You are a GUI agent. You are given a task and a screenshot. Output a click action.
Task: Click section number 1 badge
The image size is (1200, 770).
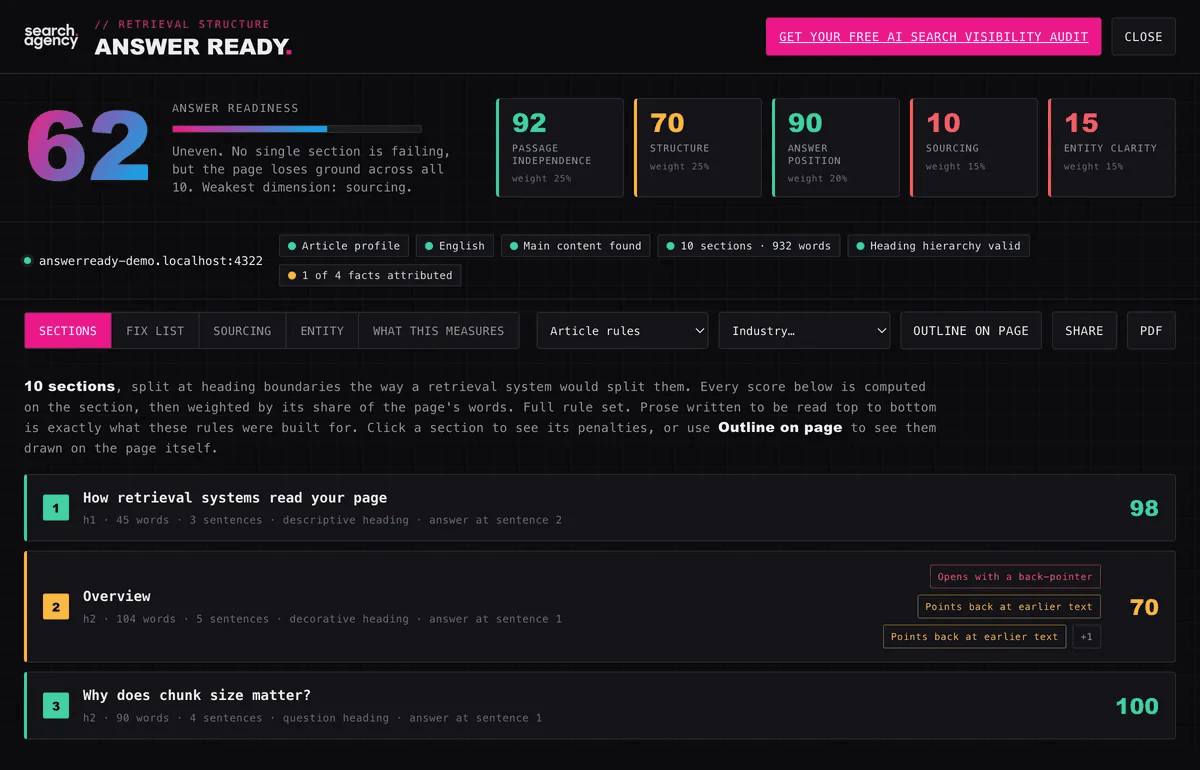[56, 508]
